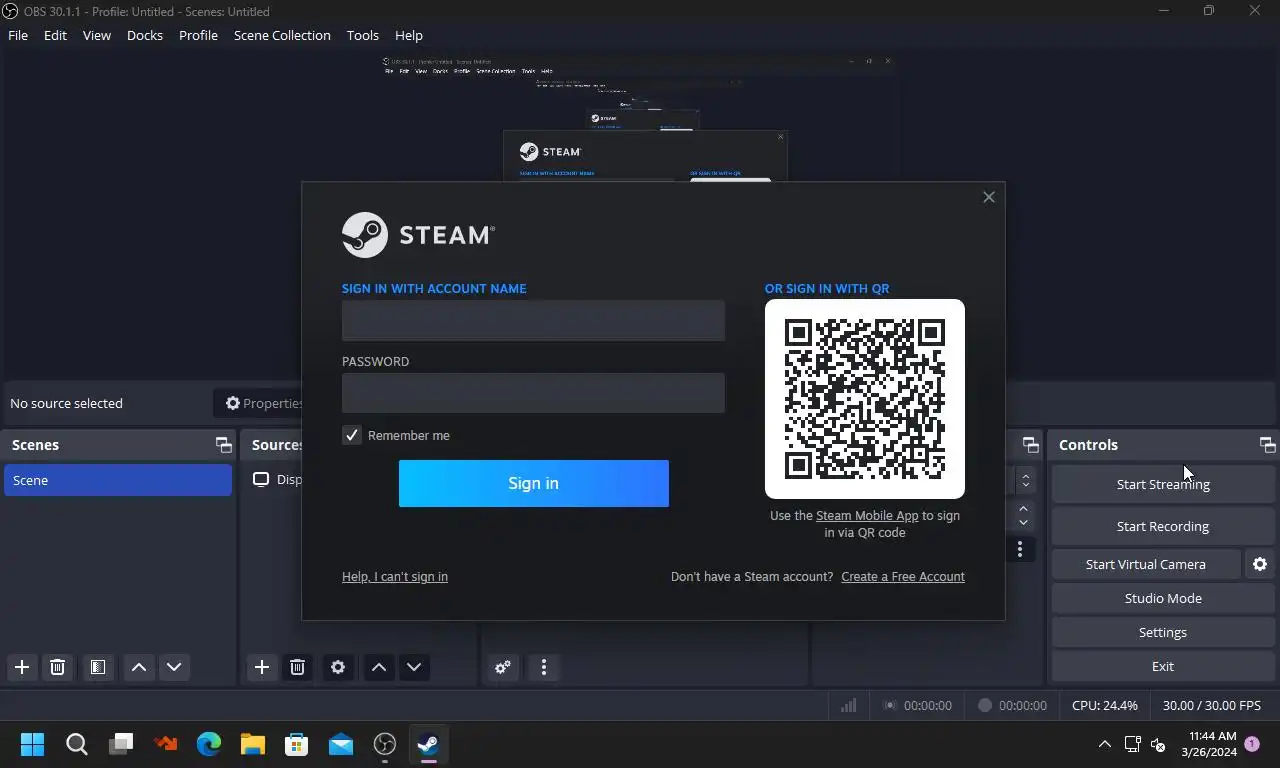Click the CPU: 24.4% status readout
1280x768 pixels.
[x=1105, y=705]
